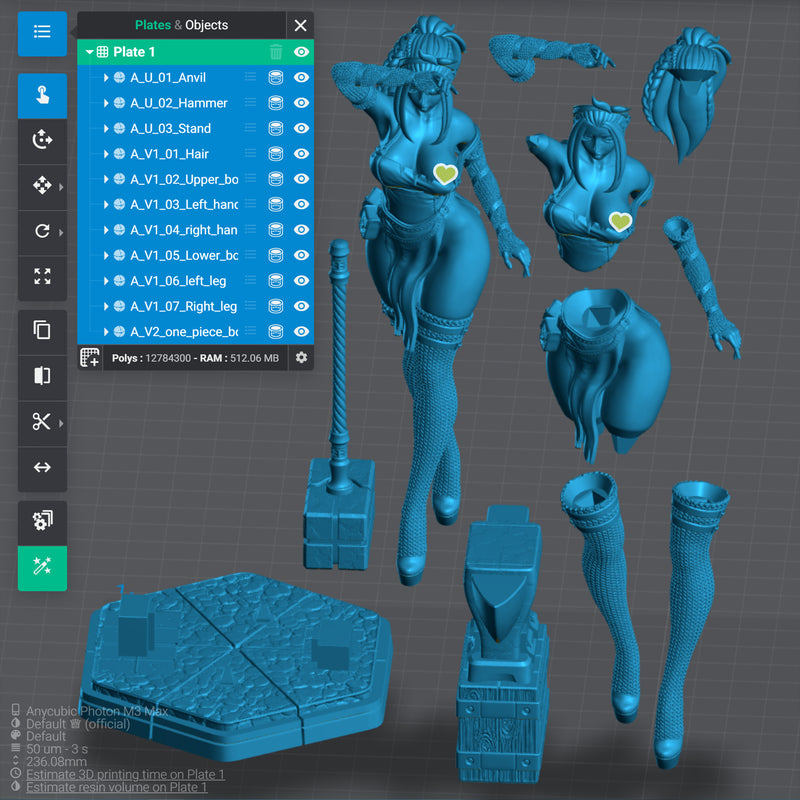
Task: Expand the A_U_02_Hammer tree row
Action: click(x=106, y=103)
